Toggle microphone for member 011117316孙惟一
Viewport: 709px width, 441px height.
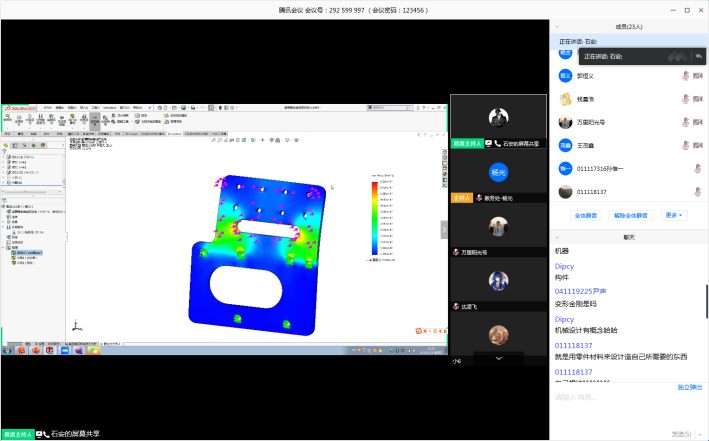(697, 168)
